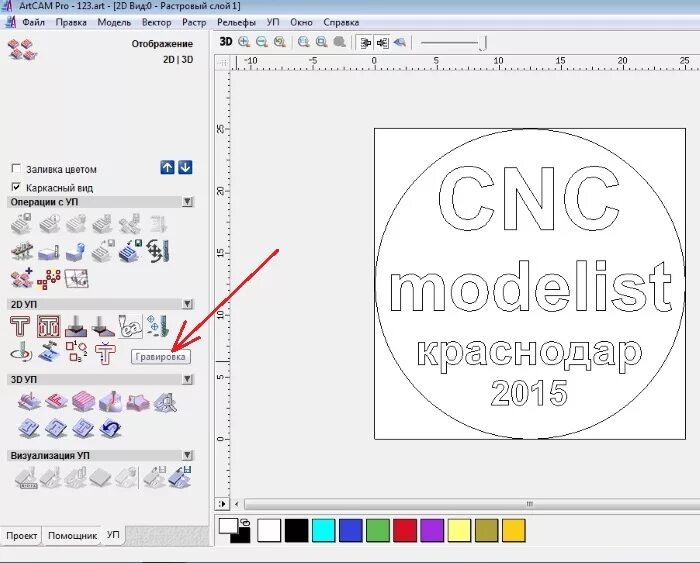Viewport: 700px width, 563px height.
Task: Select the 3D rest machining magnifier icon
Action: point(165,403)
